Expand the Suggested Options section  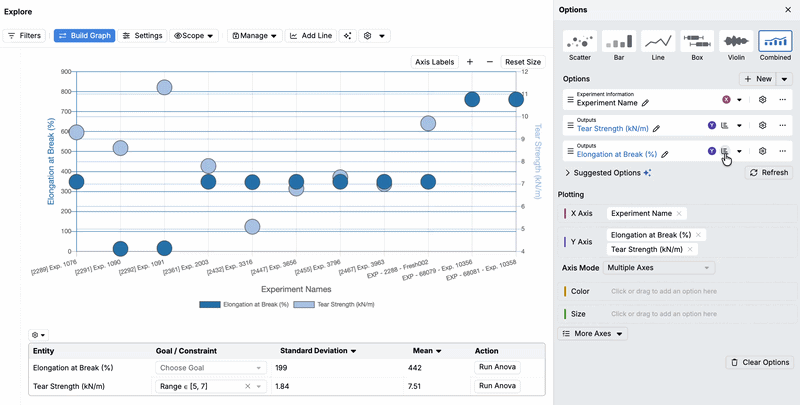[x=568, y=173]
